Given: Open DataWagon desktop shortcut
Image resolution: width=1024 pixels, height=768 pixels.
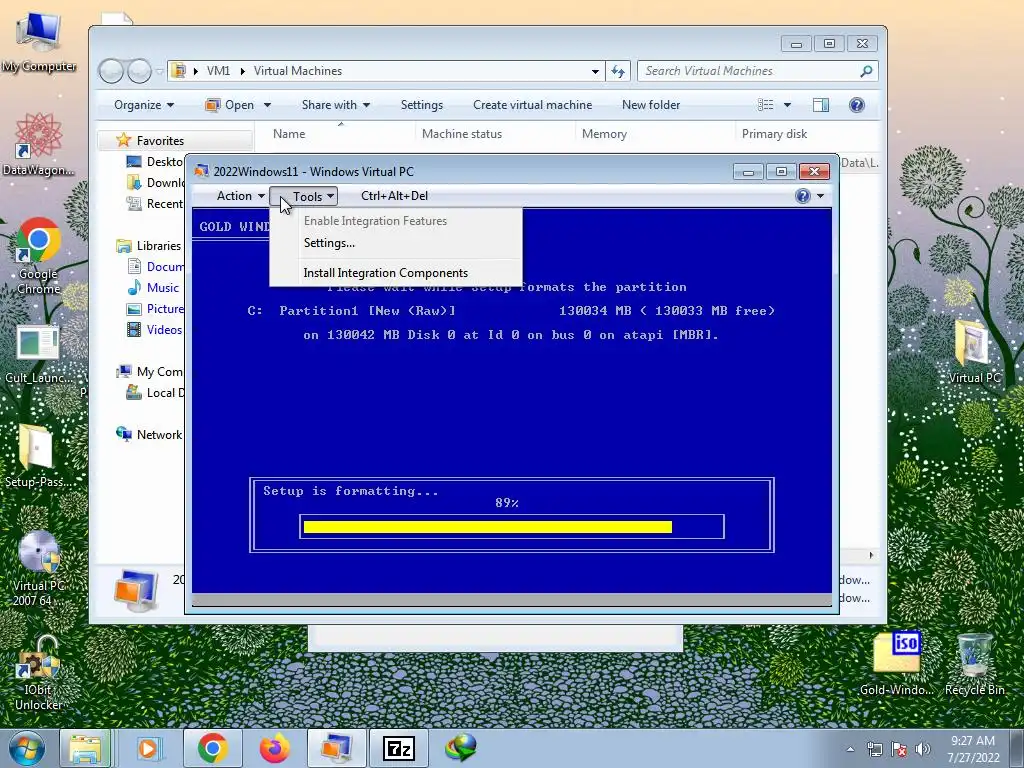Looking at the screenshot, I should (x=39, y=144).
